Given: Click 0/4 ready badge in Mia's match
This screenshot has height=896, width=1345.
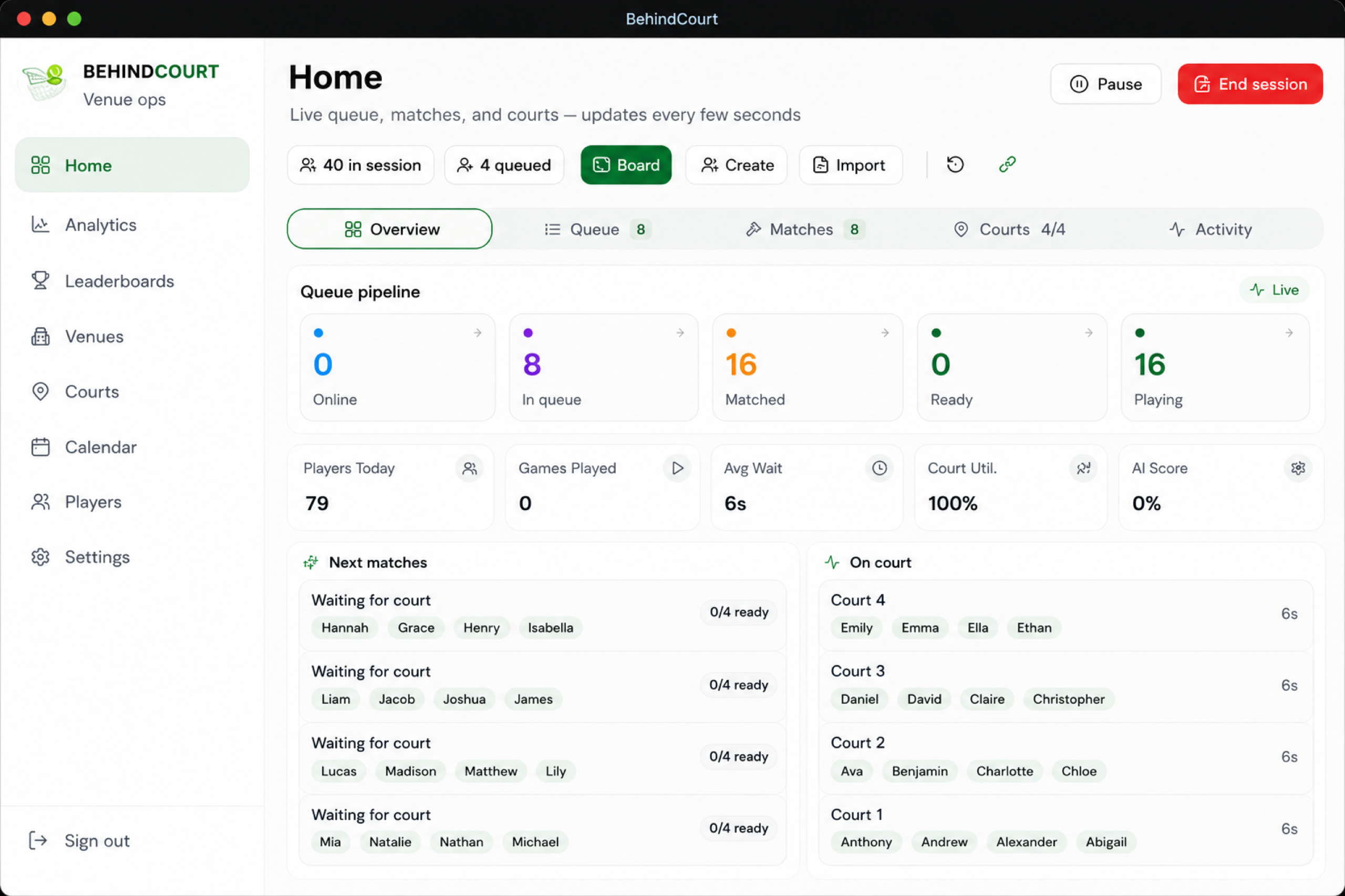Looking at the screenshot, I should (739, 829).
